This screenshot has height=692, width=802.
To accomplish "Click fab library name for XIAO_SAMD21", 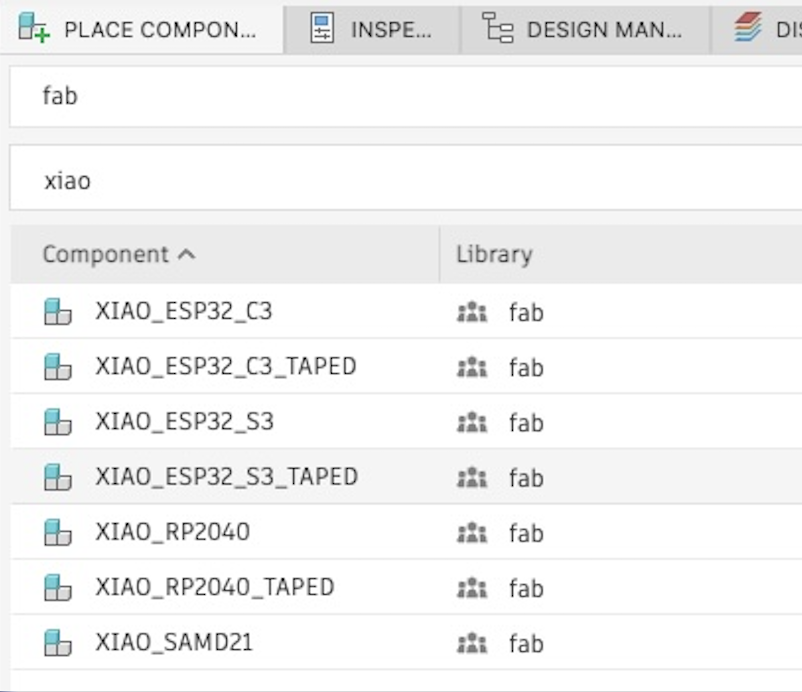I will point(525,643).
